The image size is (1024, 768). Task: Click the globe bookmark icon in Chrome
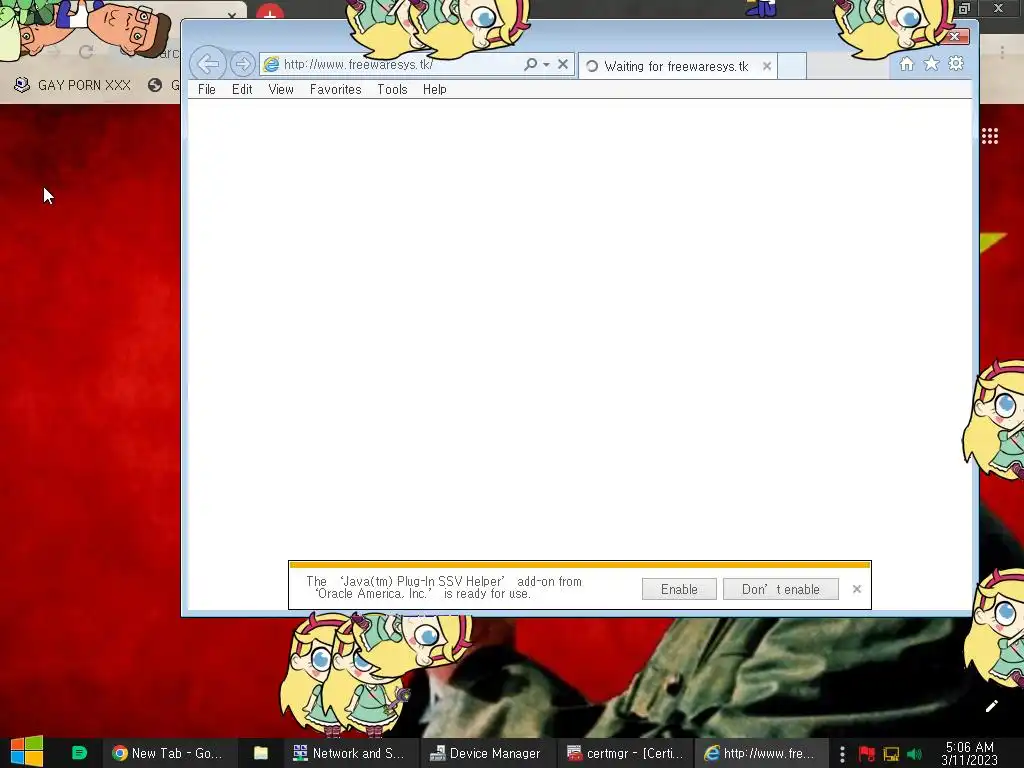(x=155, y=85)
